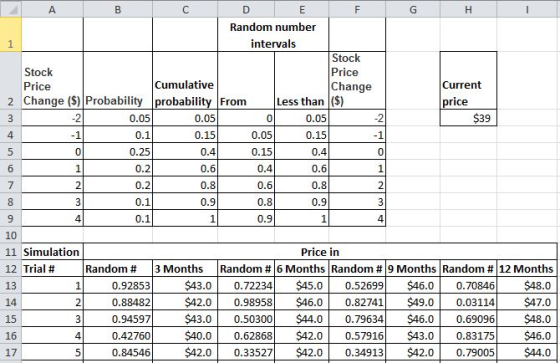Select 'From' value 0.9 in row 9

pyautogui.click(x=246, y=218)
